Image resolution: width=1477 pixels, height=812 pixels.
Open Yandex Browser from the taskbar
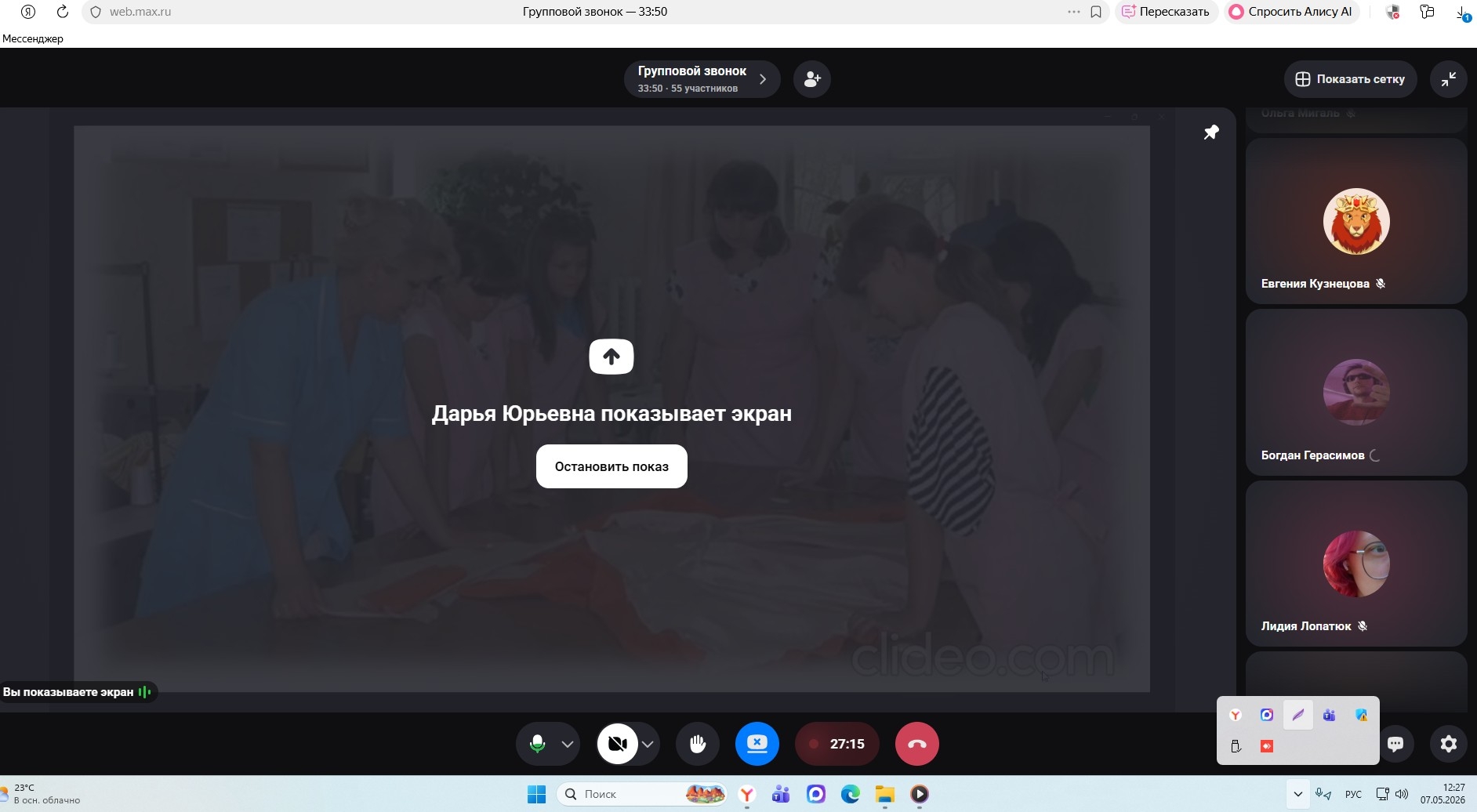pos(747,794)
